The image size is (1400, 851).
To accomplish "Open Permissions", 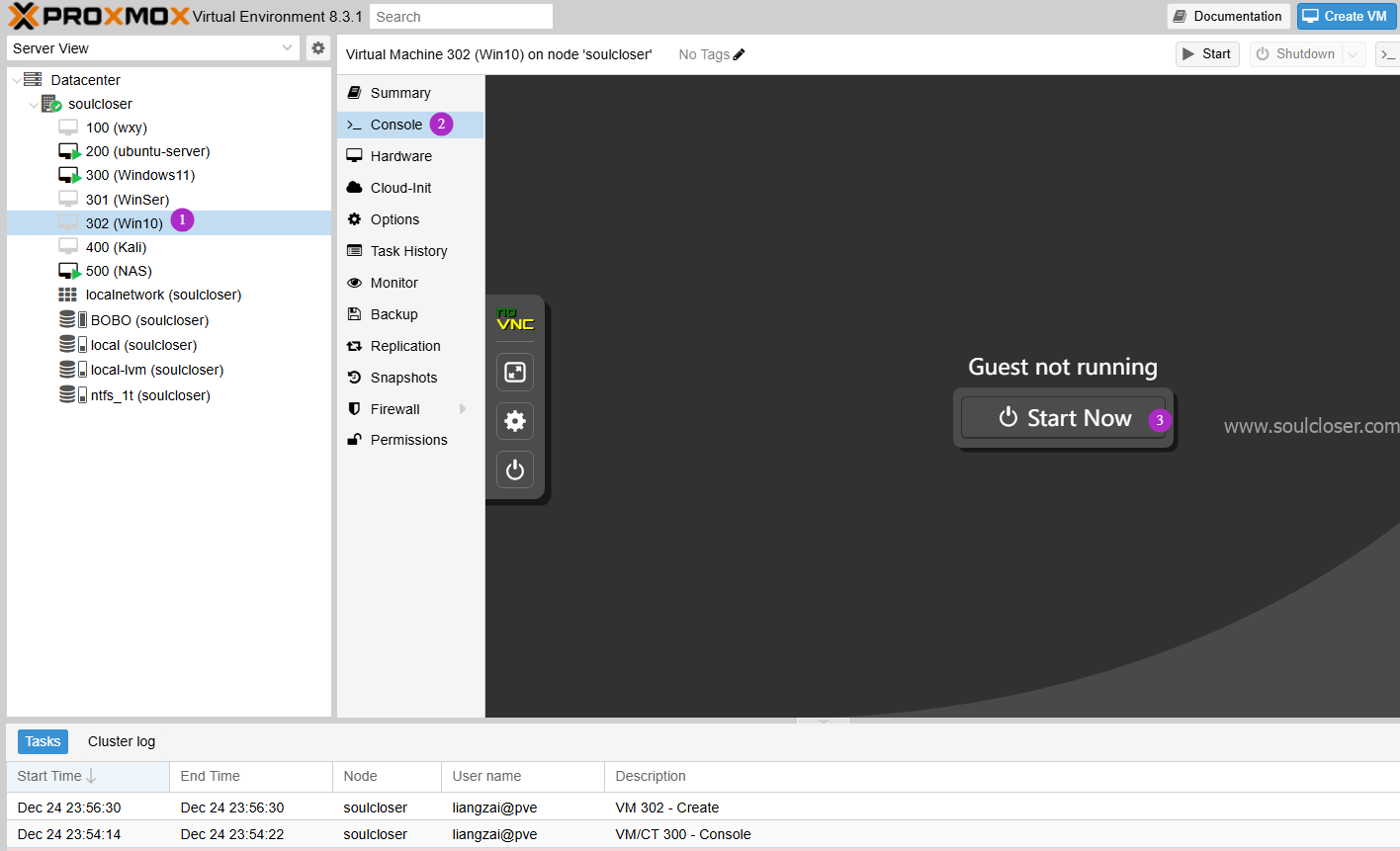I will [408, 440].
